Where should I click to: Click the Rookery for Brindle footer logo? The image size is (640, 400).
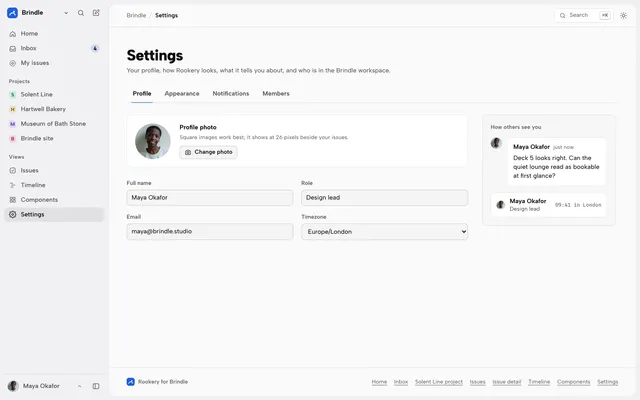coord(131,382)
